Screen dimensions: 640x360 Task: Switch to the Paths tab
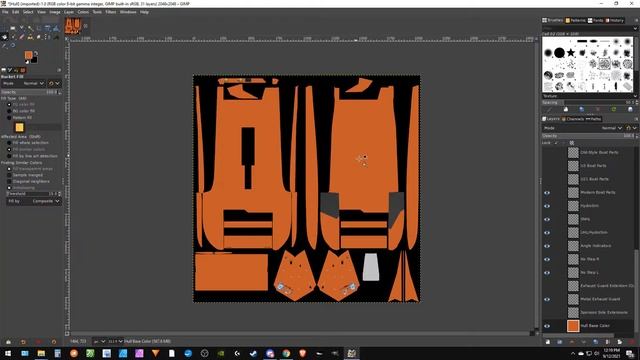pos(593,119)
